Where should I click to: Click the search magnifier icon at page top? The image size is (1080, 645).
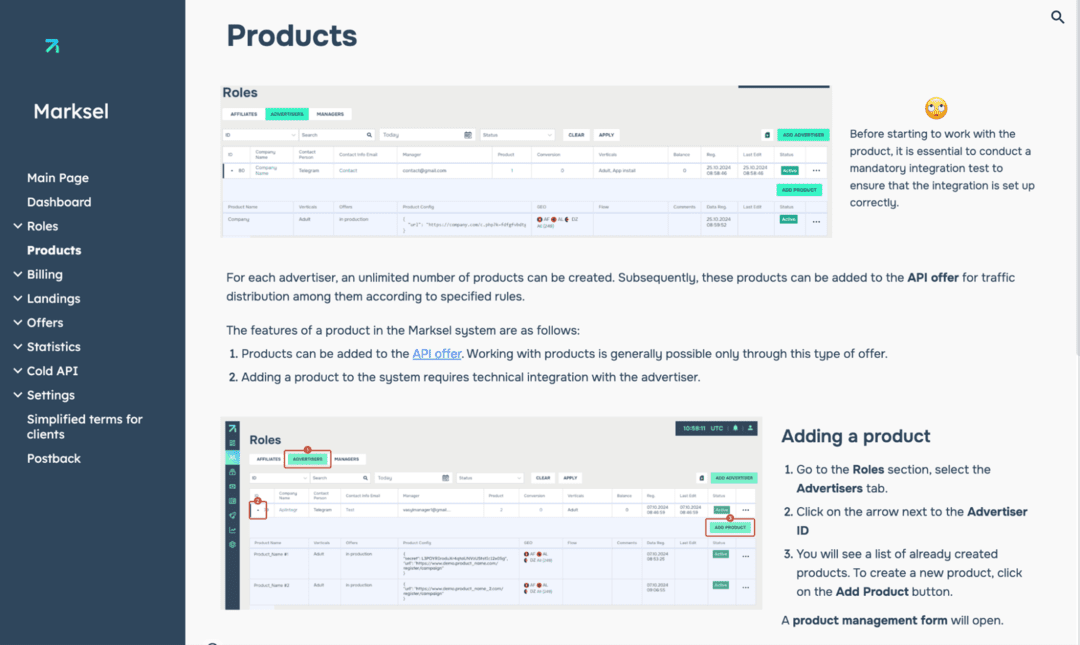tap(1057, 17)
